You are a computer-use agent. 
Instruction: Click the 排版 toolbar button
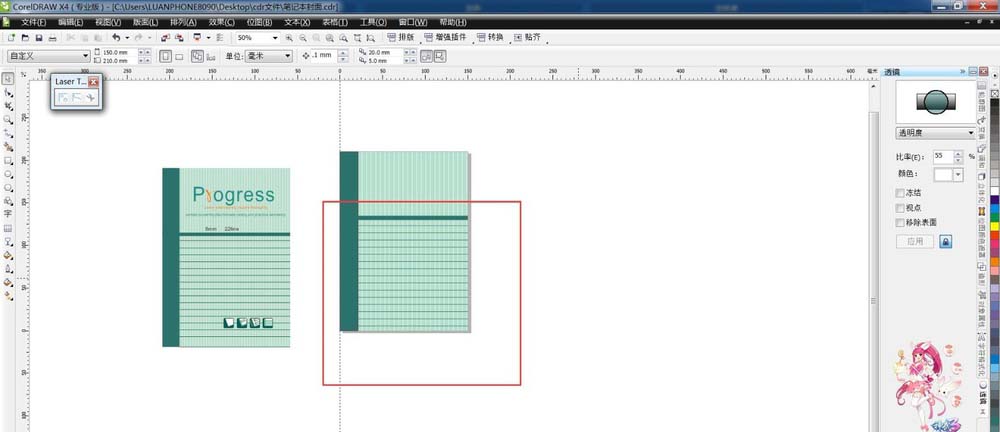click(401, 37)
